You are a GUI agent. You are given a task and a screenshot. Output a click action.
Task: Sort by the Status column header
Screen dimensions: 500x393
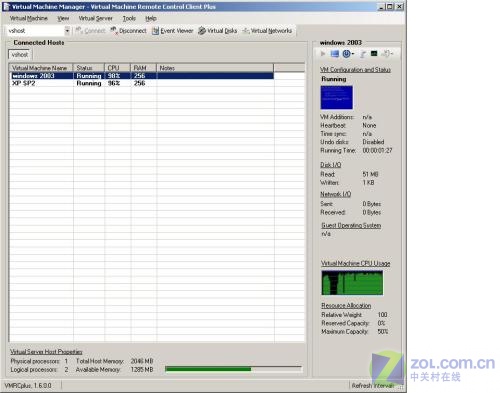click(89, 68)
